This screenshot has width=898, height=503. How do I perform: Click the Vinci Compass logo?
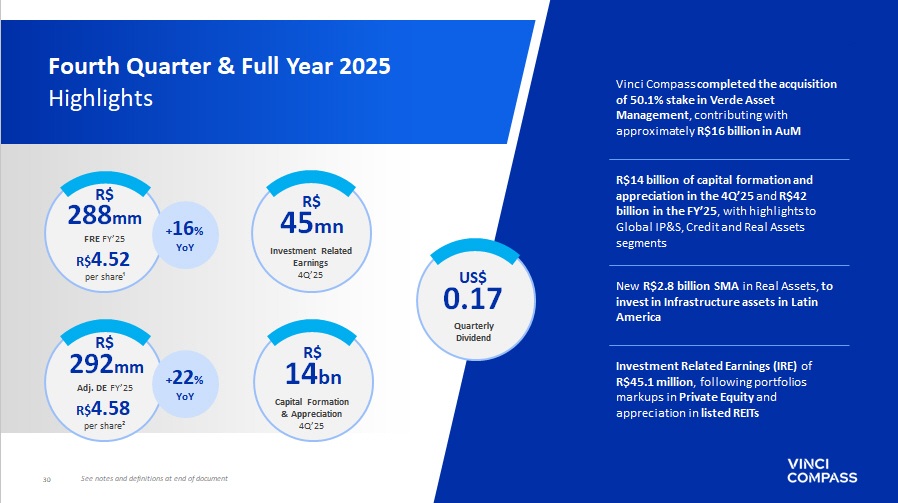[x=822, y=470]
